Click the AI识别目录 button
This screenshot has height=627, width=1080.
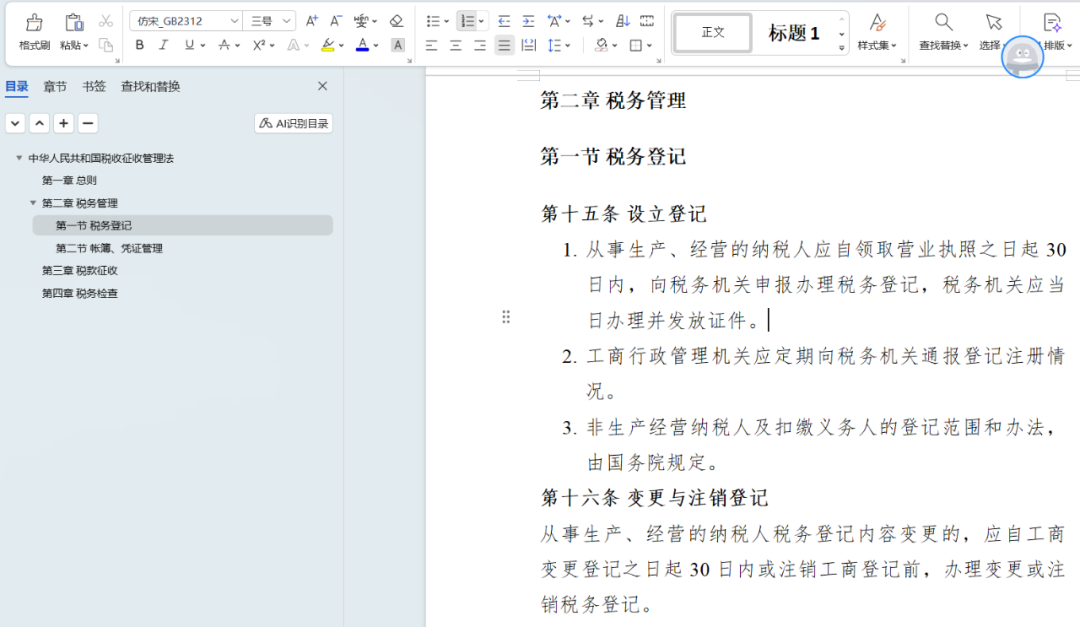click(x=293, y=123)
